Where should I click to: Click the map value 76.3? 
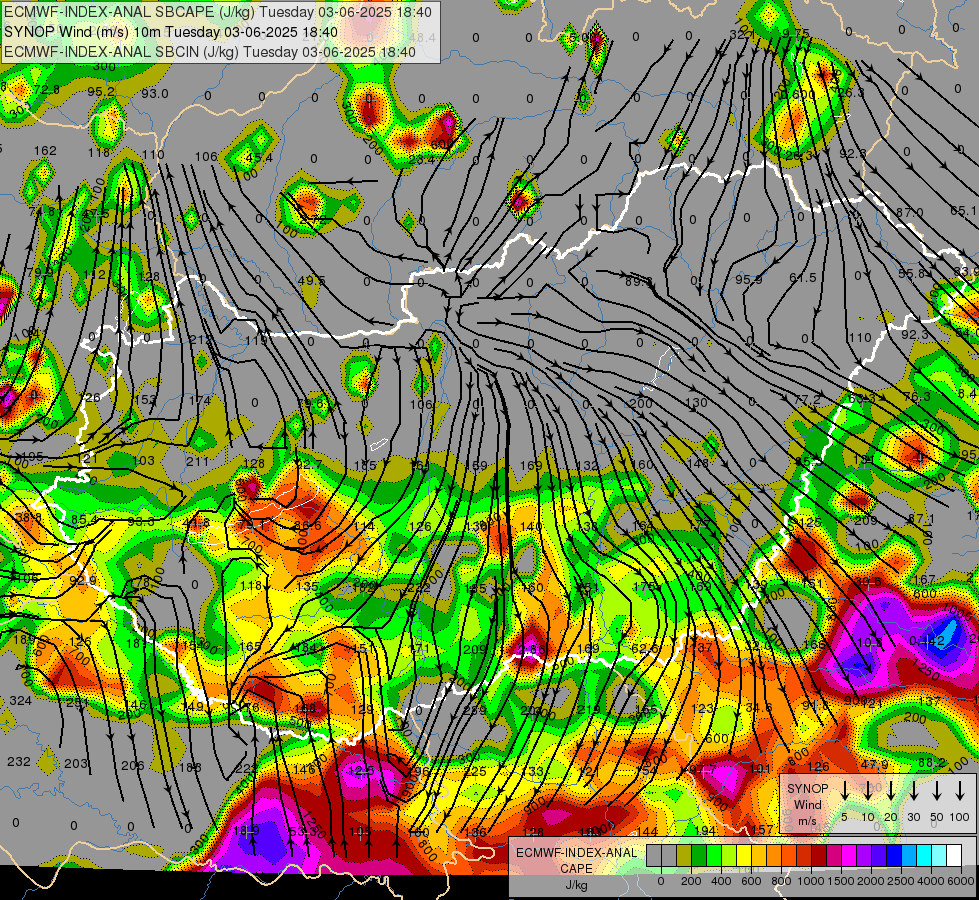point(917,397)
